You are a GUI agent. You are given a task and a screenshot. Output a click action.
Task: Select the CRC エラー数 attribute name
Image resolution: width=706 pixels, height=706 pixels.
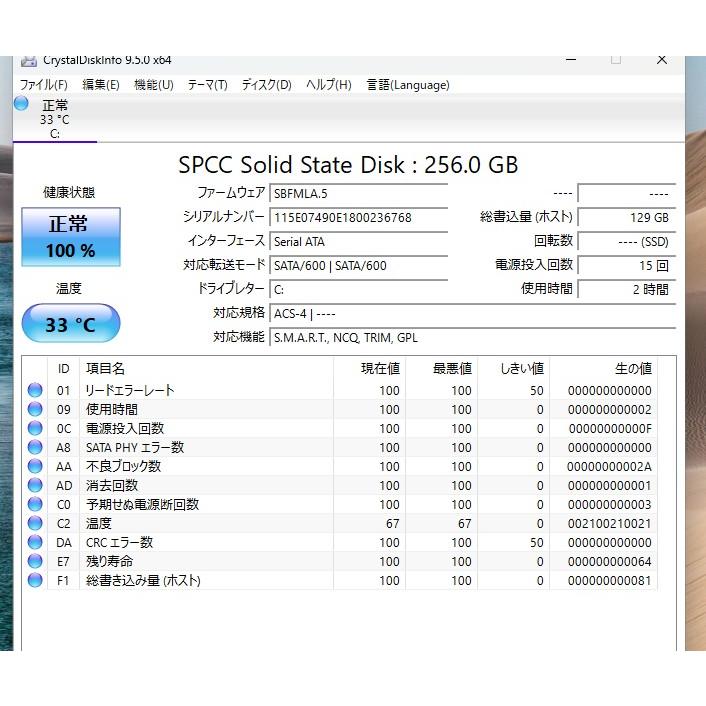[x=119, y=542]
